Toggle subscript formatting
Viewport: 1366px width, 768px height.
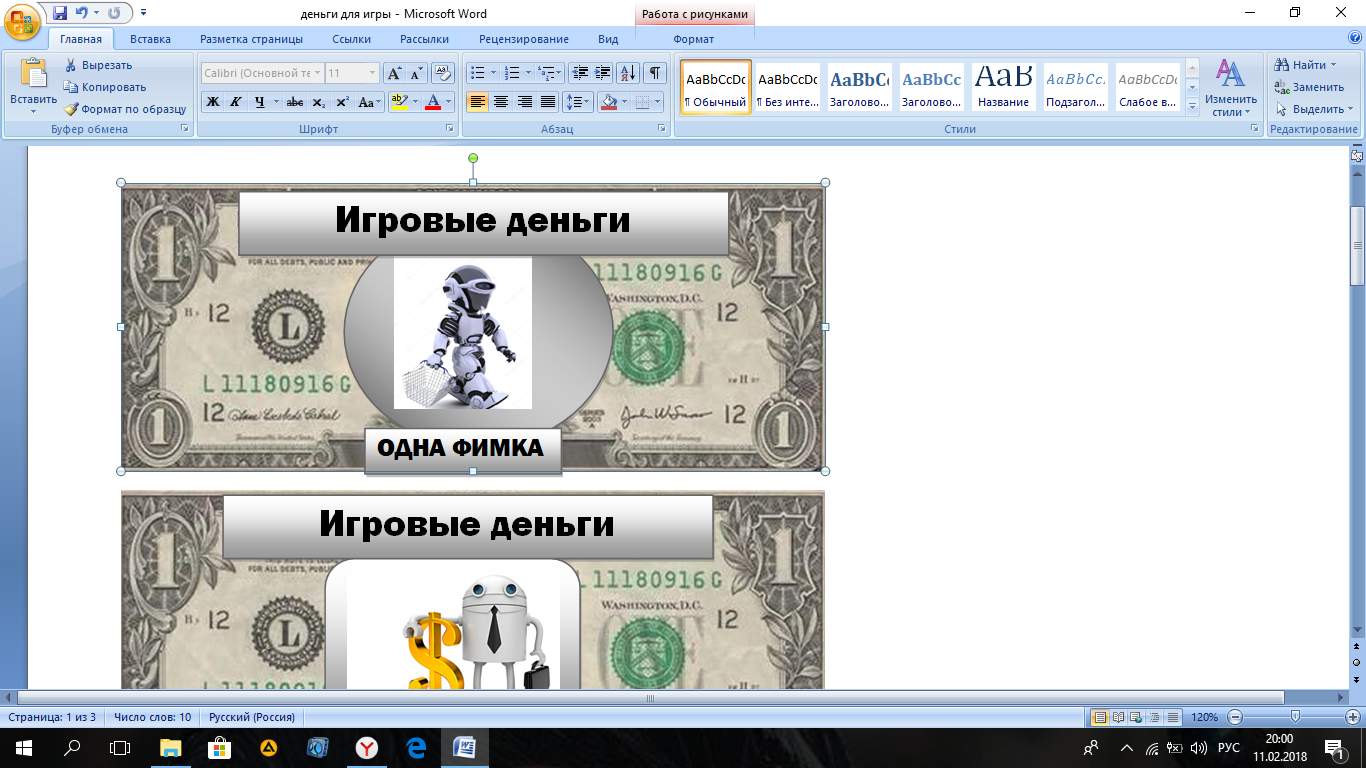pyautogui.click(x=318, y=102)
